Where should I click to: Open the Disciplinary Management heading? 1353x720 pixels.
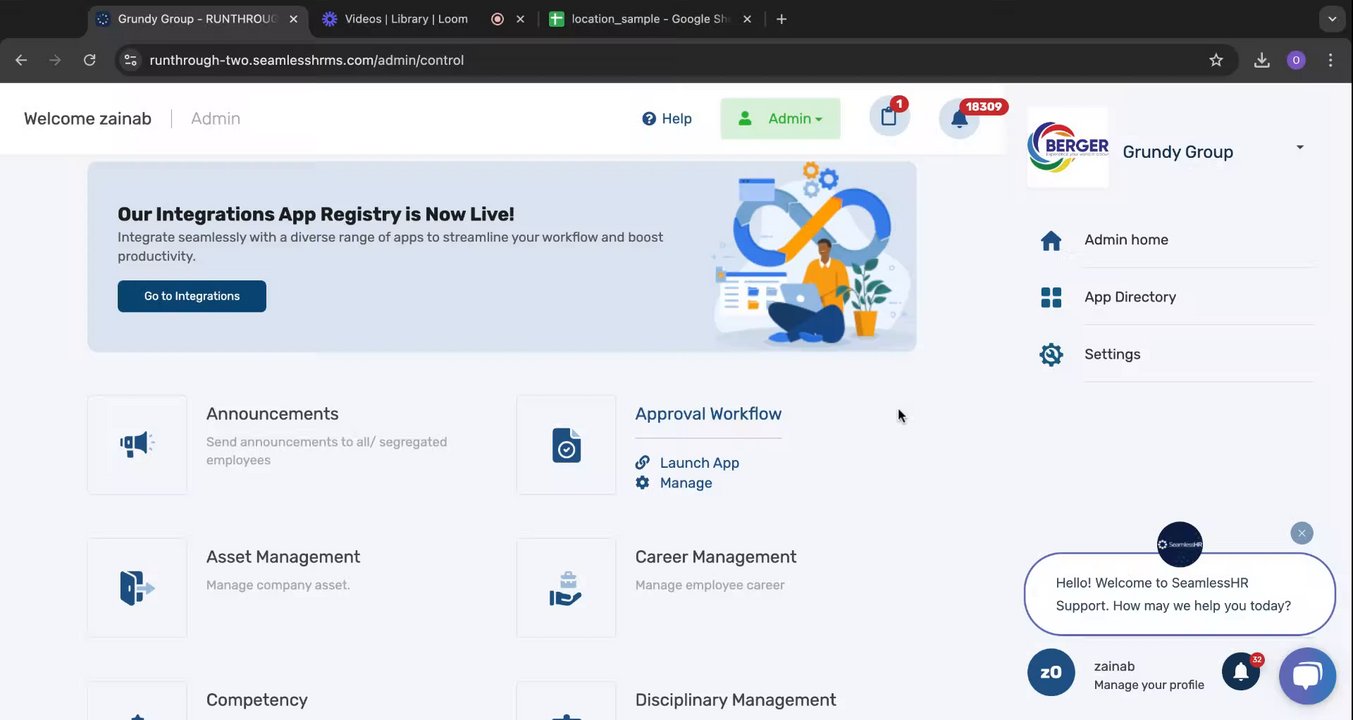coord(735,700)
